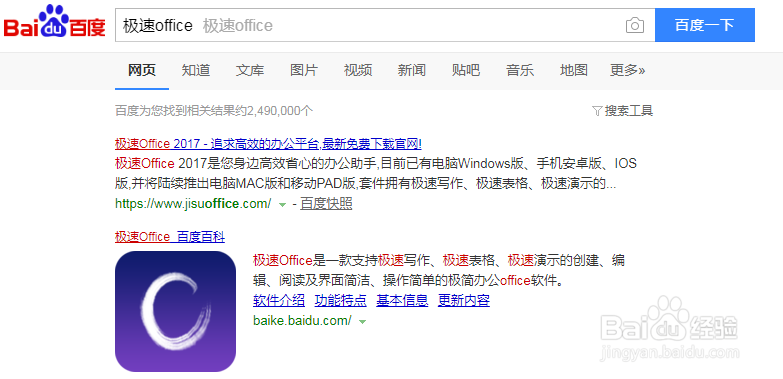The image size is (783, 379).
Task: Open the 极速Office 2017 official site result
Action: 268,144
